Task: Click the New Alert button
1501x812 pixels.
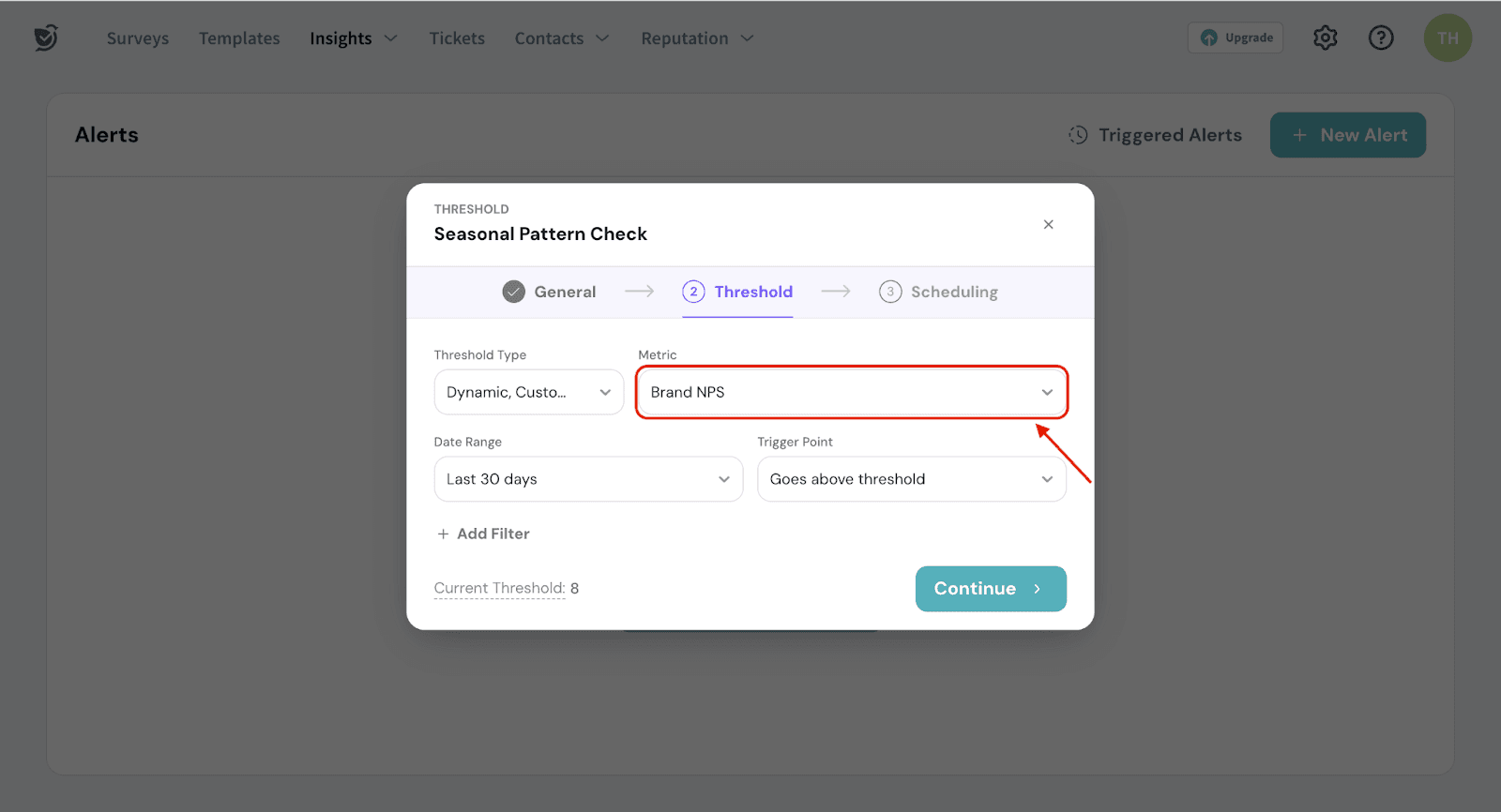Action: pos(1347,135)
